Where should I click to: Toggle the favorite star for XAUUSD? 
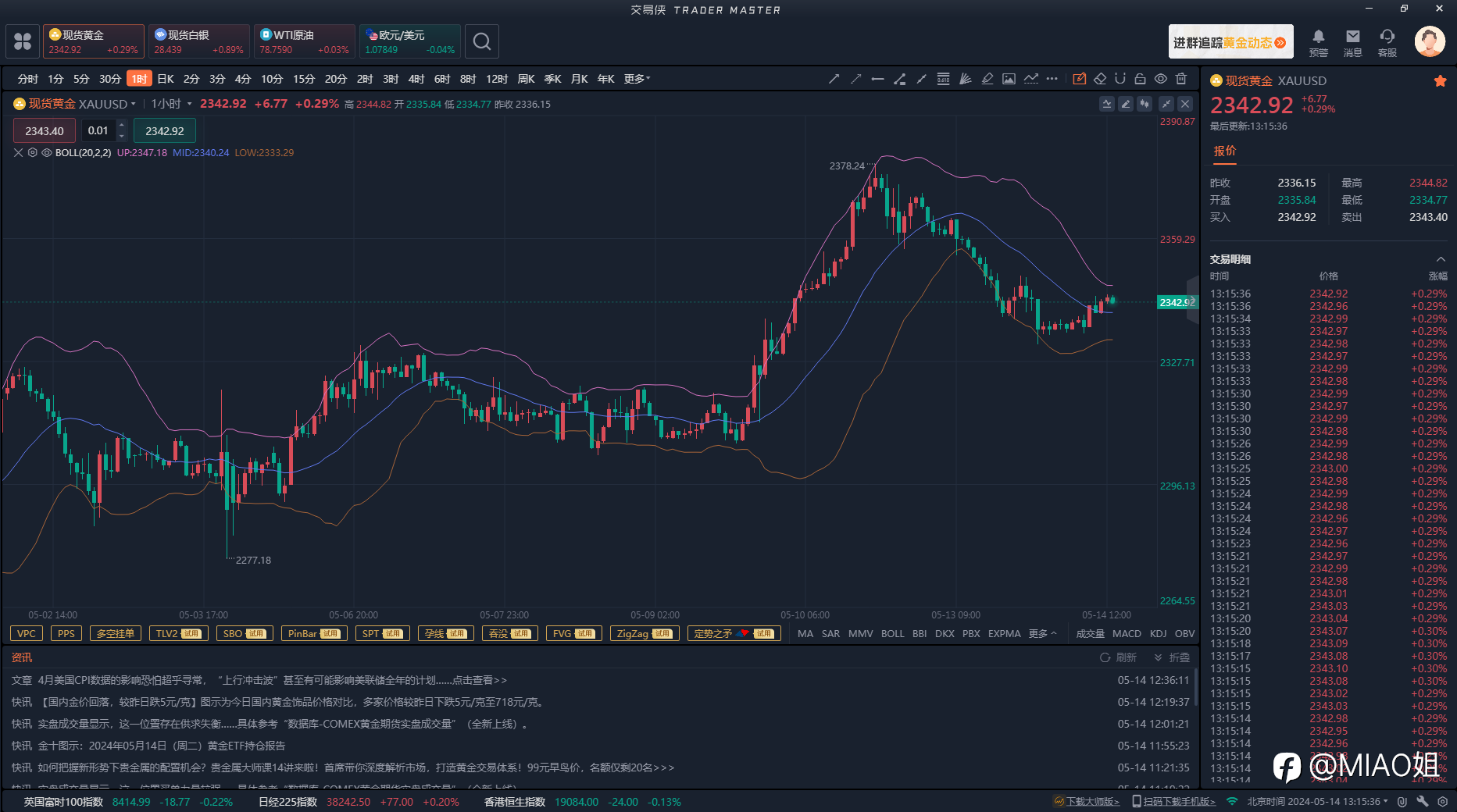coord(1440,81)
